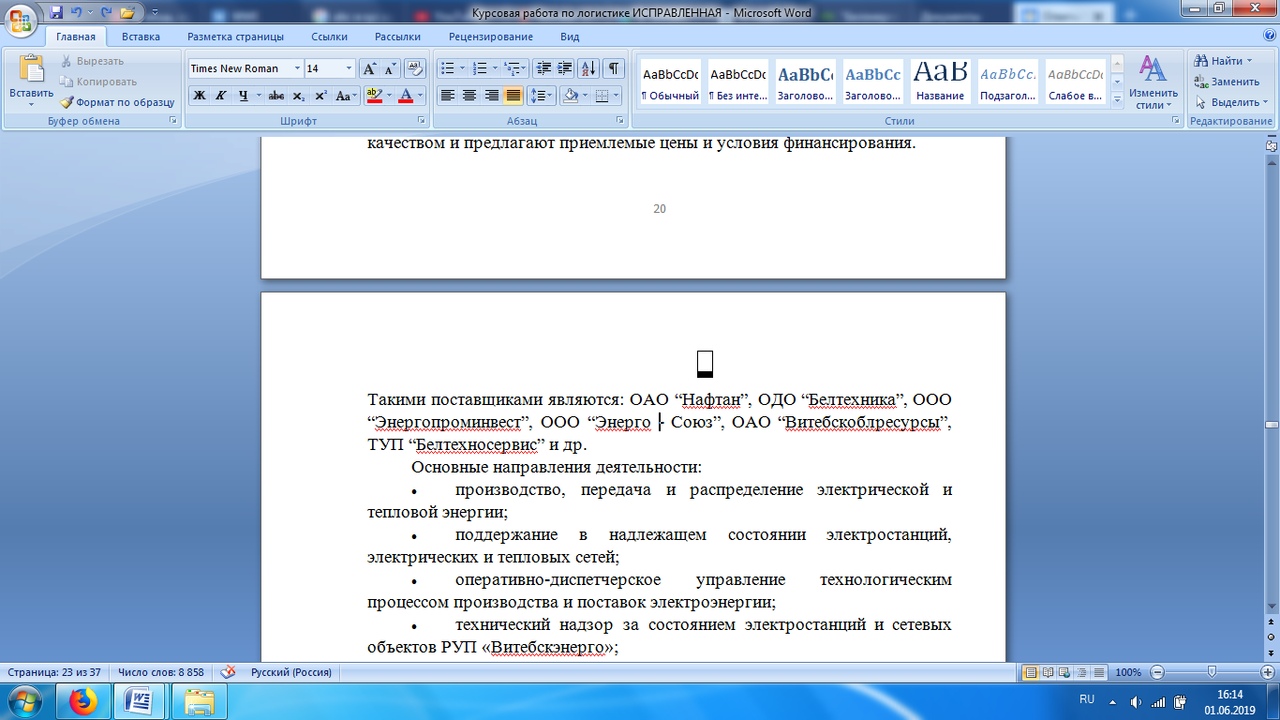Screen dimensions: 1280x720
Task: Switch to the Вид tab
Action: pyautogui.click(x=570, y=37)
